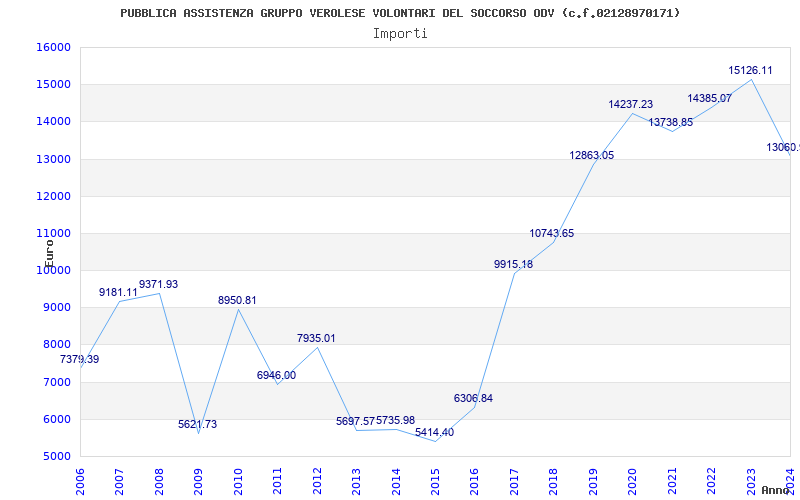Viewport: 800px width, 500px height.
Task: Click data label 6946.00
Action: 277,375
